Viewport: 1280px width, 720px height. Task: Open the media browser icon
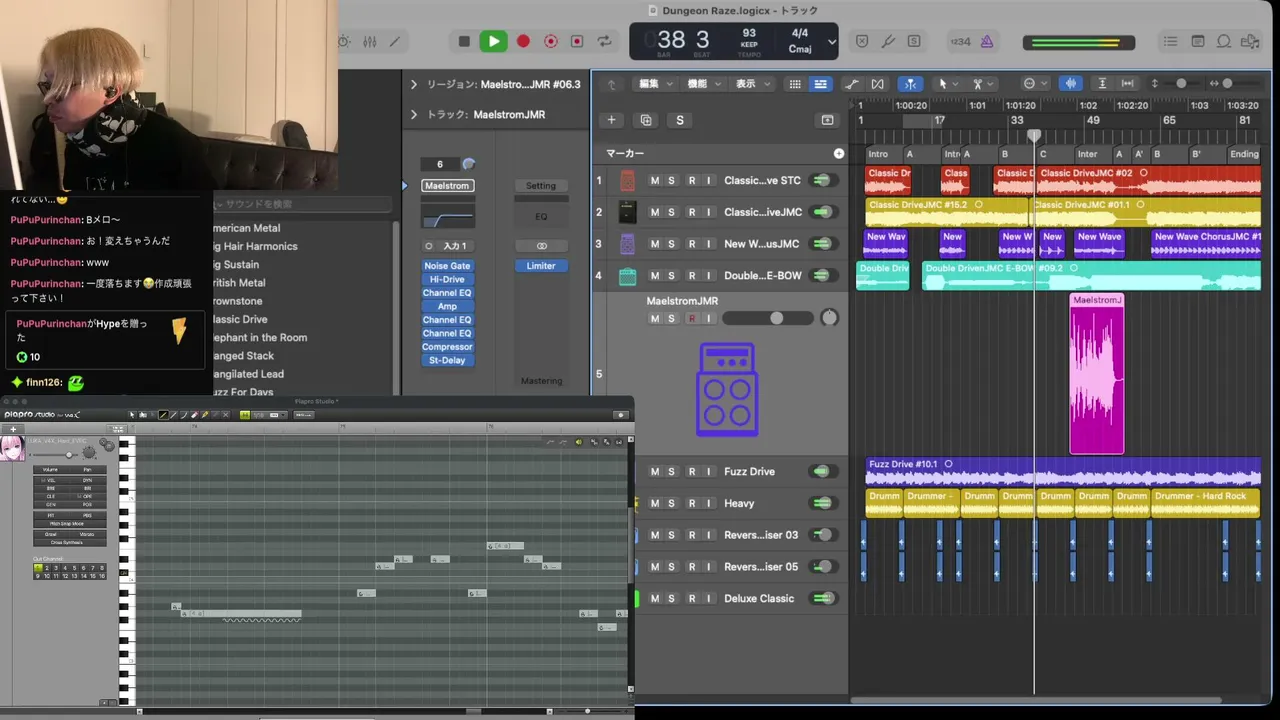(x=1251, y=41)
